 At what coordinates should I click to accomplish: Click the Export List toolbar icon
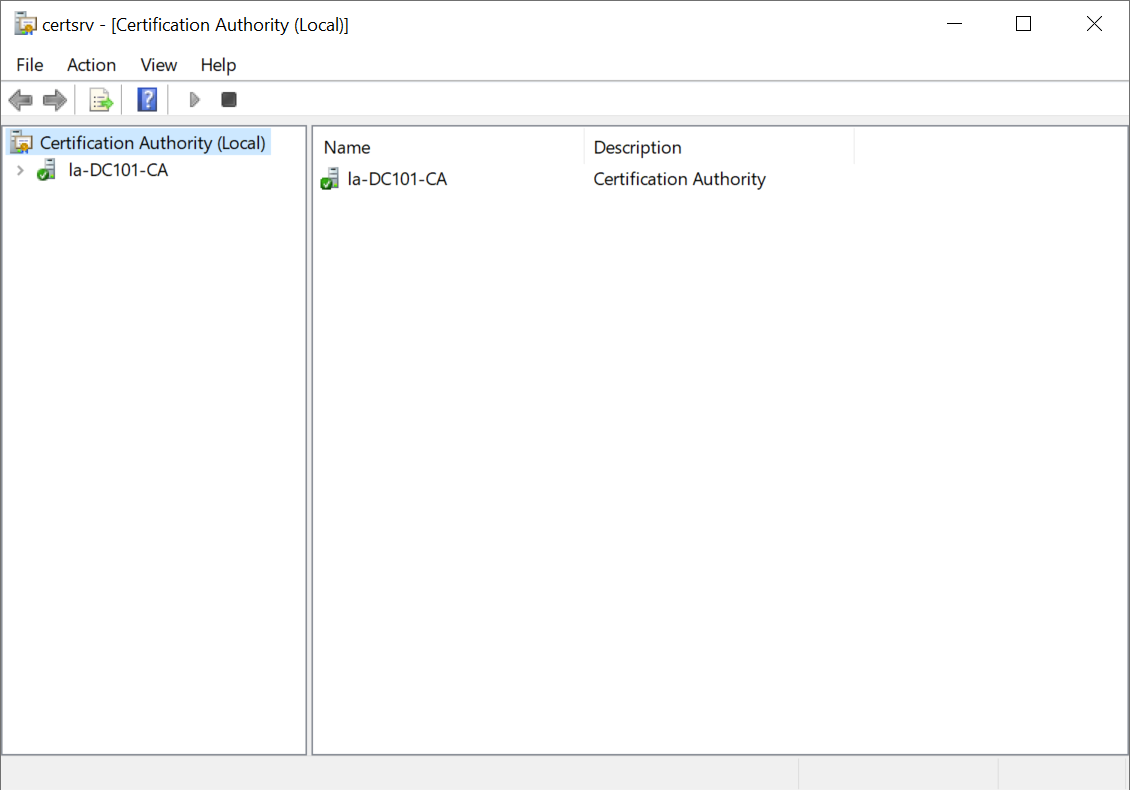coord(100,100)
